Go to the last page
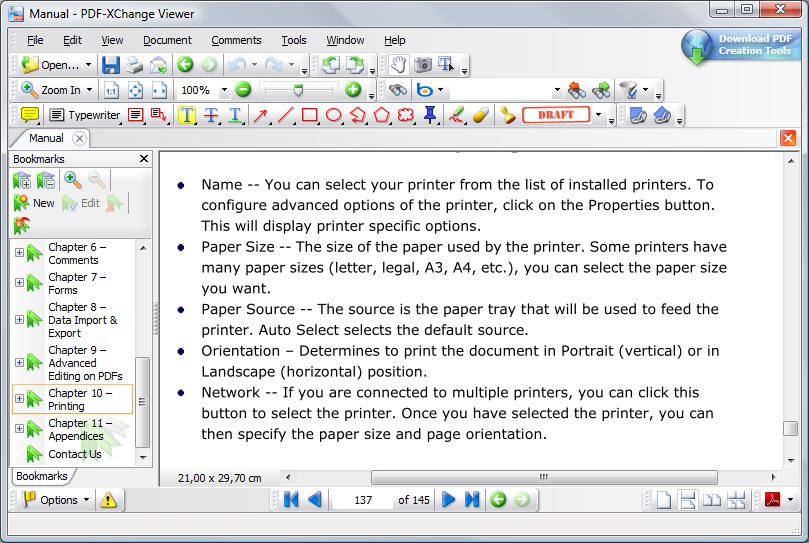This screenshot has height=543, width=809. (x=472, y=500)
